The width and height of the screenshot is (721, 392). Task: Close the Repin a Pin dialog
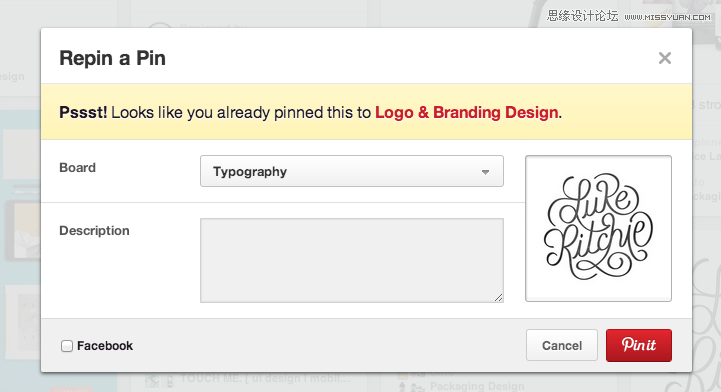664,58
